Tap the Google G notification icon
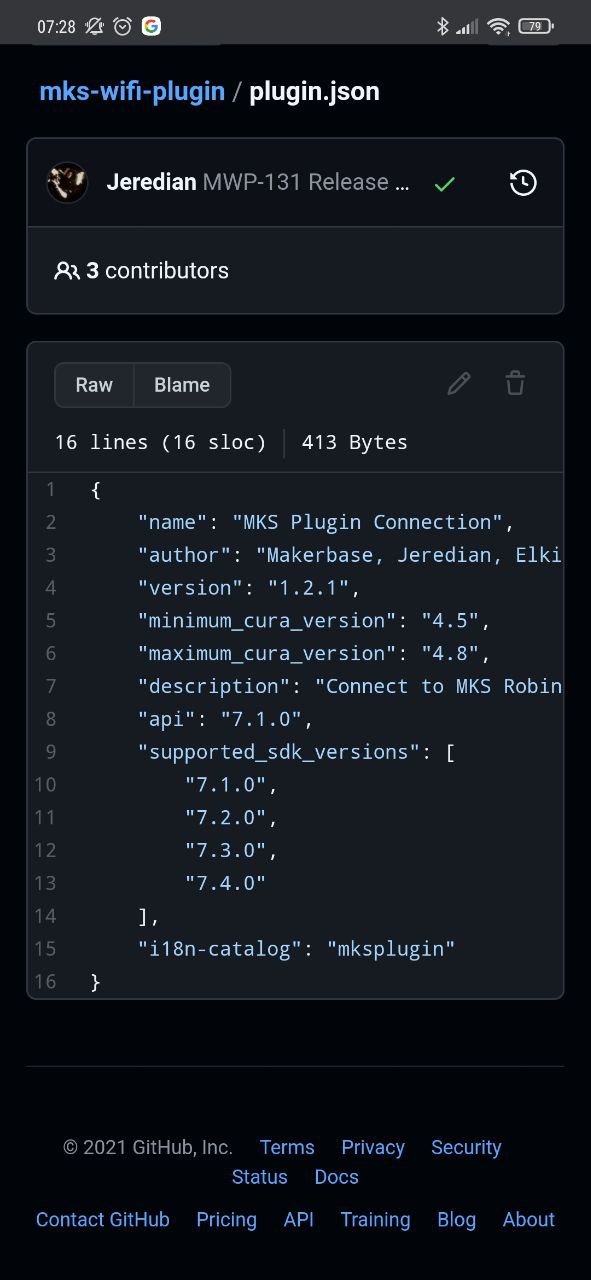Screen dimensions: 591x1280 pyautogui.click(x=151, y=27)
